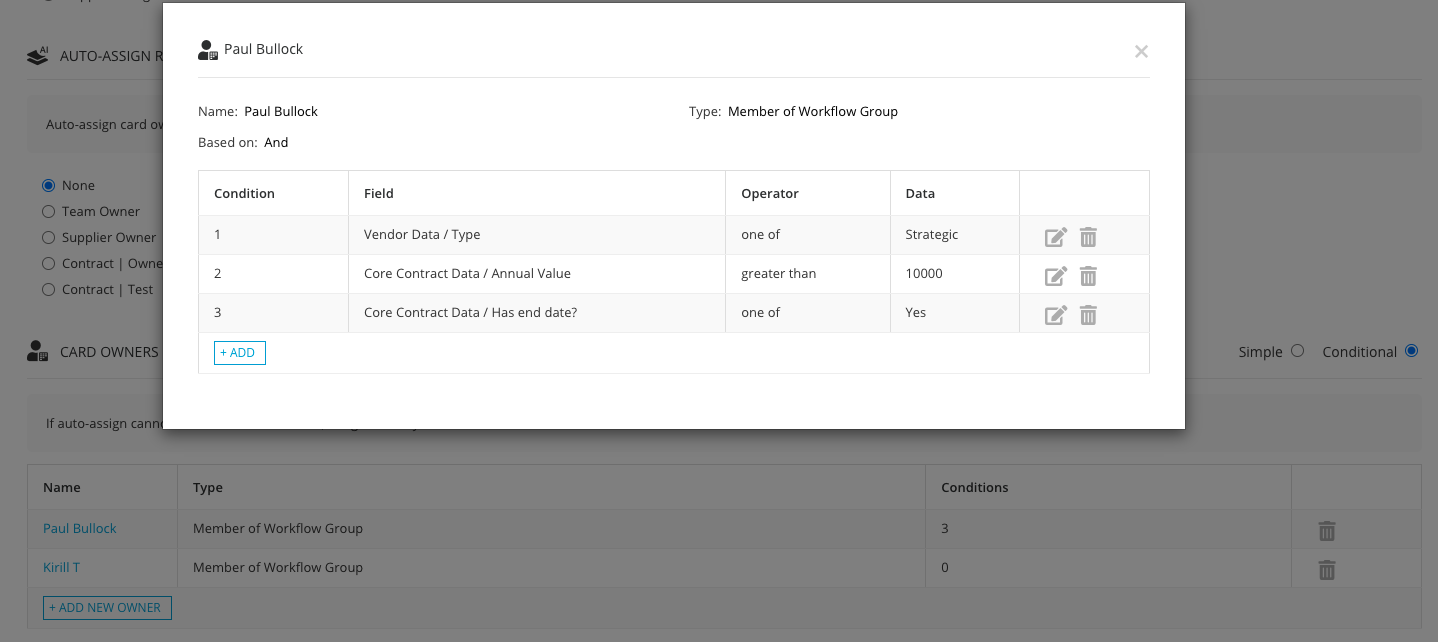Screen dimensions: 1438x642
Task: Close the Paul Bullock dialog
Action: [1141, 52]
